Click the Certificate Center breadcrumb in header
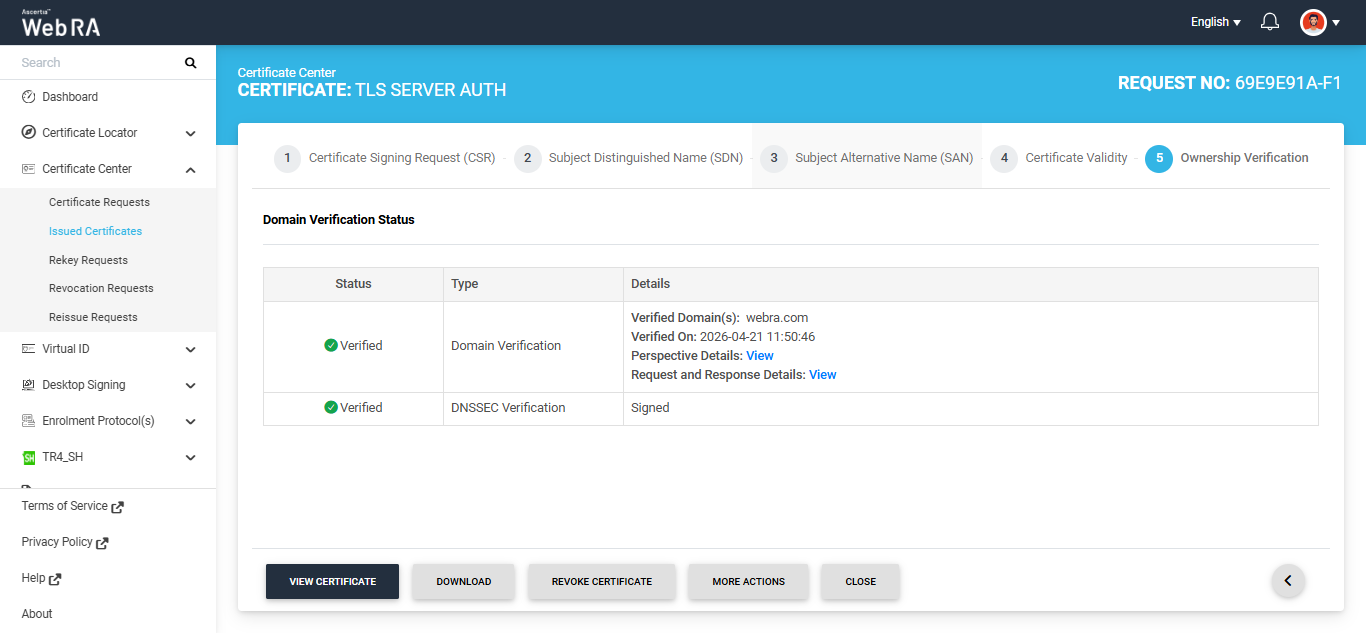The height and width of the screenshot is (633, 1366). [x=287, y=73]
